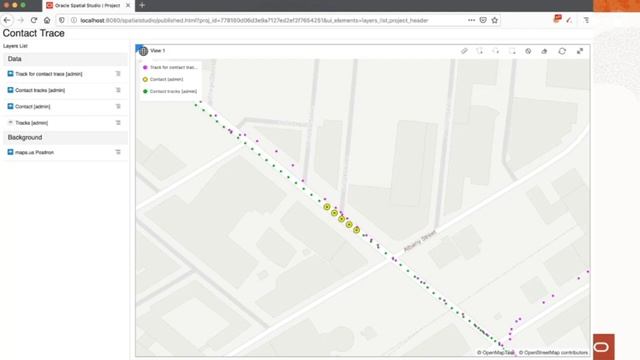Click green Contact tracks legend swatch
Image resolution: width=640 pixels, height=360 pixels.
[145, 91]
